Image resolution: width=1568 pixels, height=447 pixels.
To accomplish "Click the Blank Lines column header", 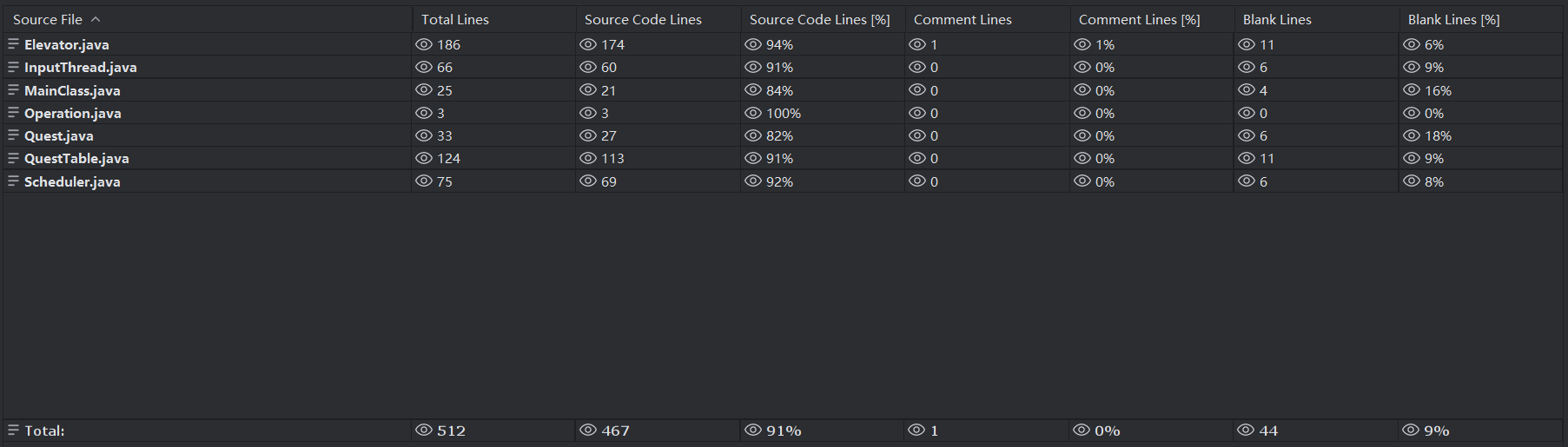I will [x=1277, y=19].
